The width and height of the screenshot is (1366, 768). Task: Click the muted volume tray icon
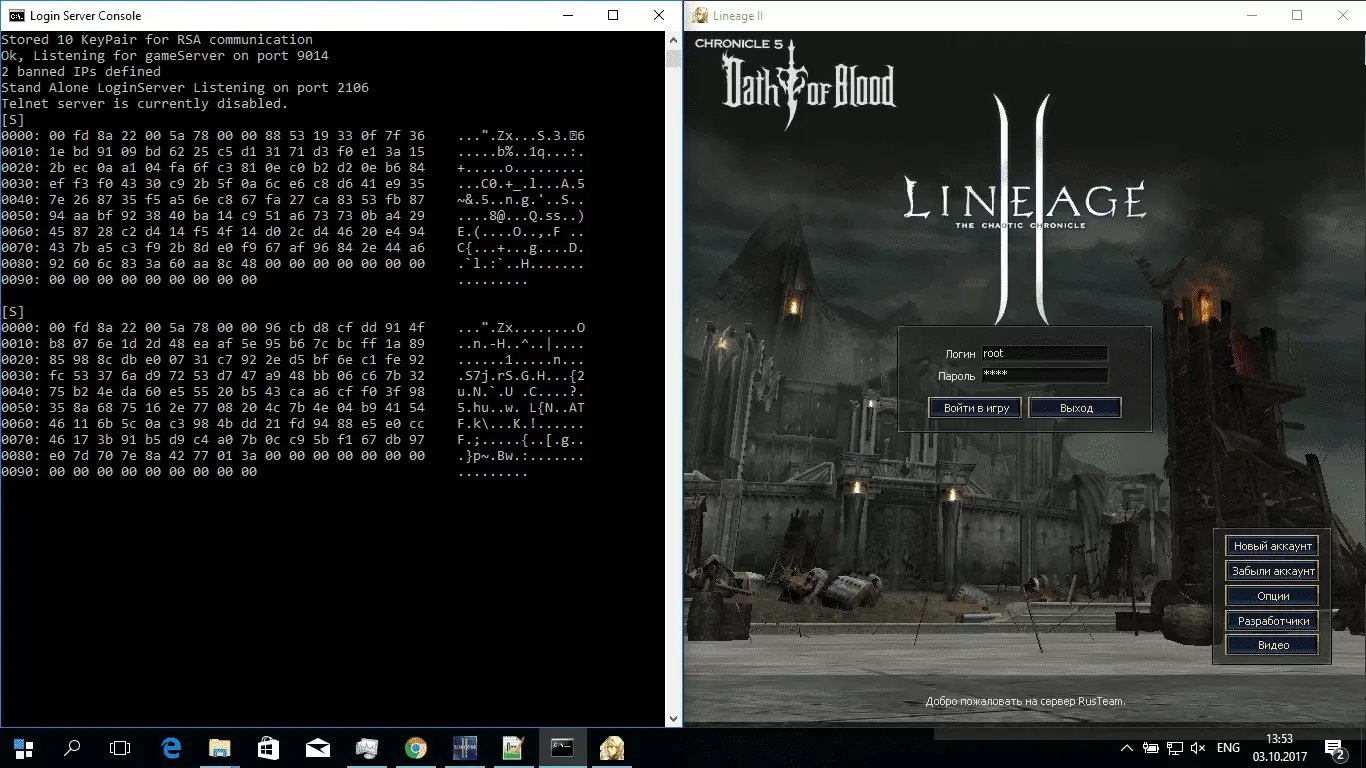coord(1198,747)
